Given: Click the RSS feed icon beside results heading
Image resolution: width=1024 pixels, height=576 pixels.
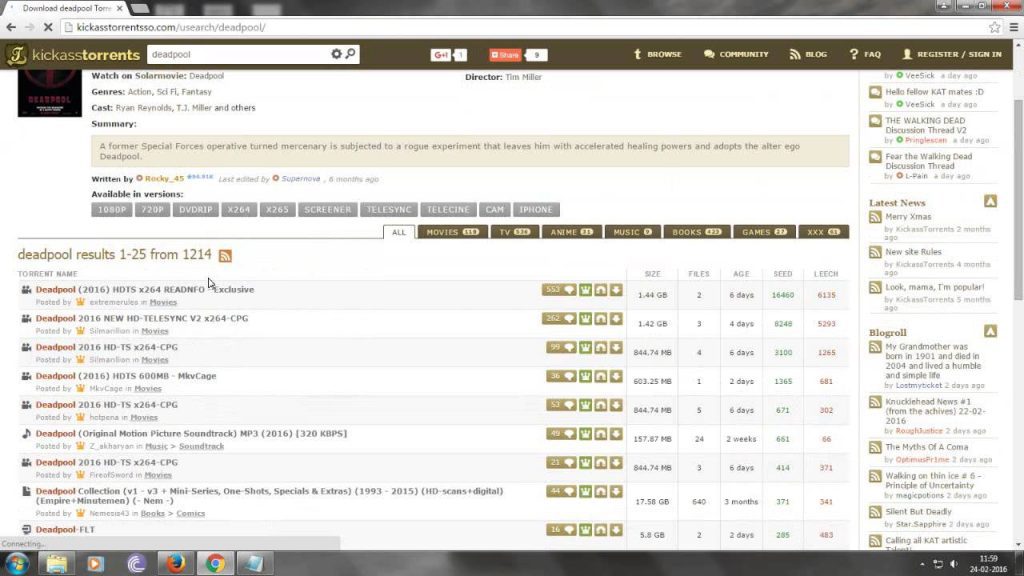Looking at the screenshot, I should pos(225,256).
